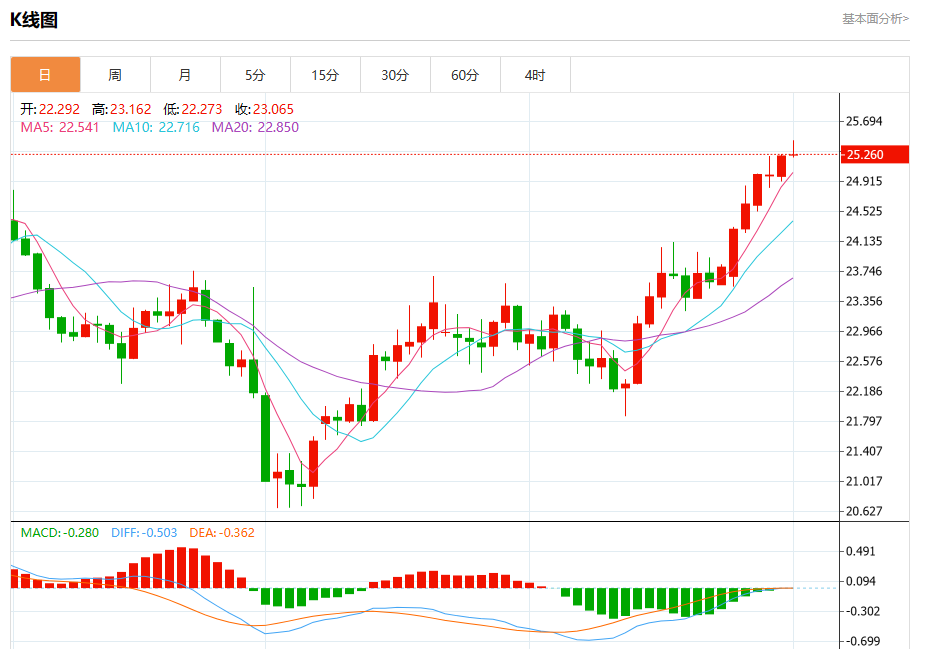Click the MA10: 22.716 indicator label
Image resolution: width=925 pixels, height=649 pixels.
point(156,127)
